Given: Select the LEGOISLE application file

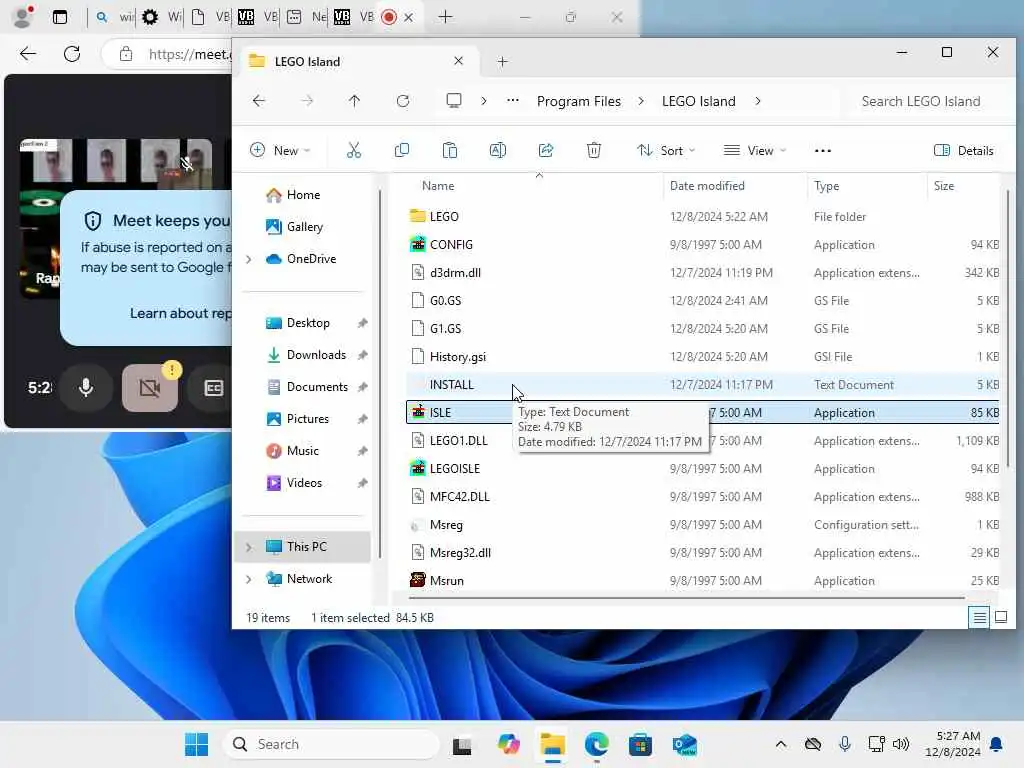Looking at the screenshot, I should click(702, 468).
